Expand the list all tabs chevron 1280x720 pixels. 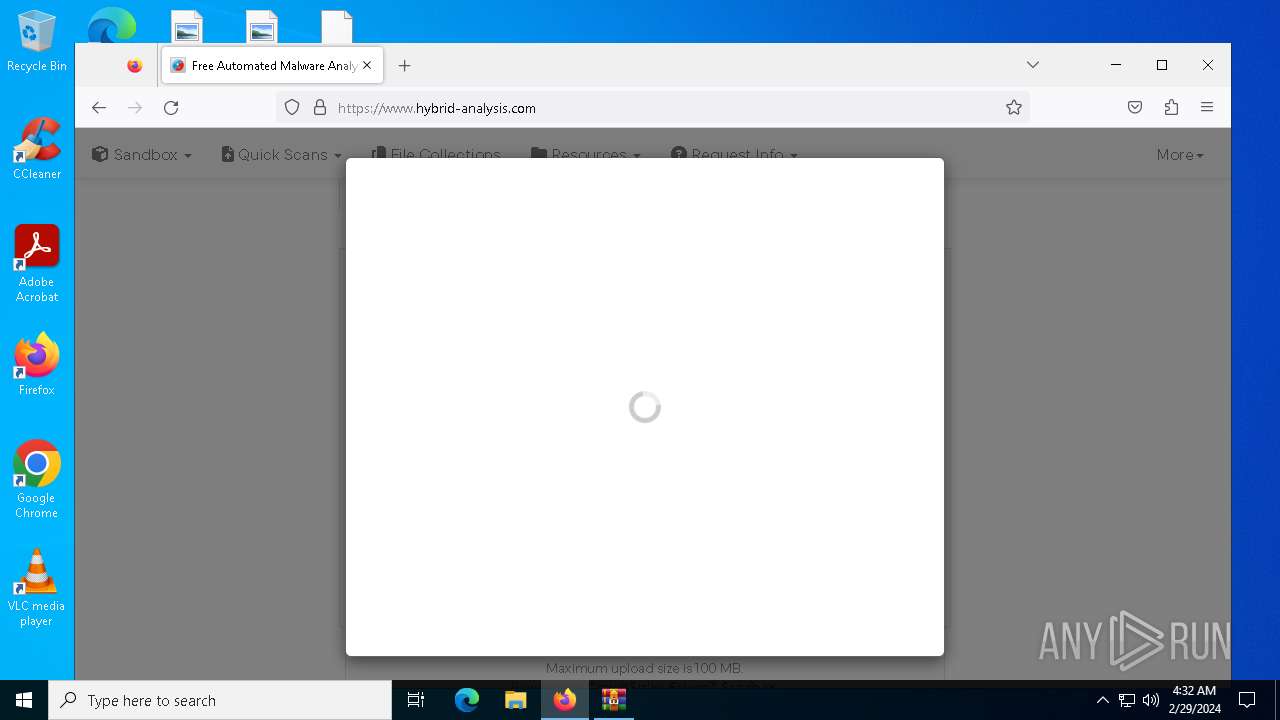click(x=1033, y=65)
